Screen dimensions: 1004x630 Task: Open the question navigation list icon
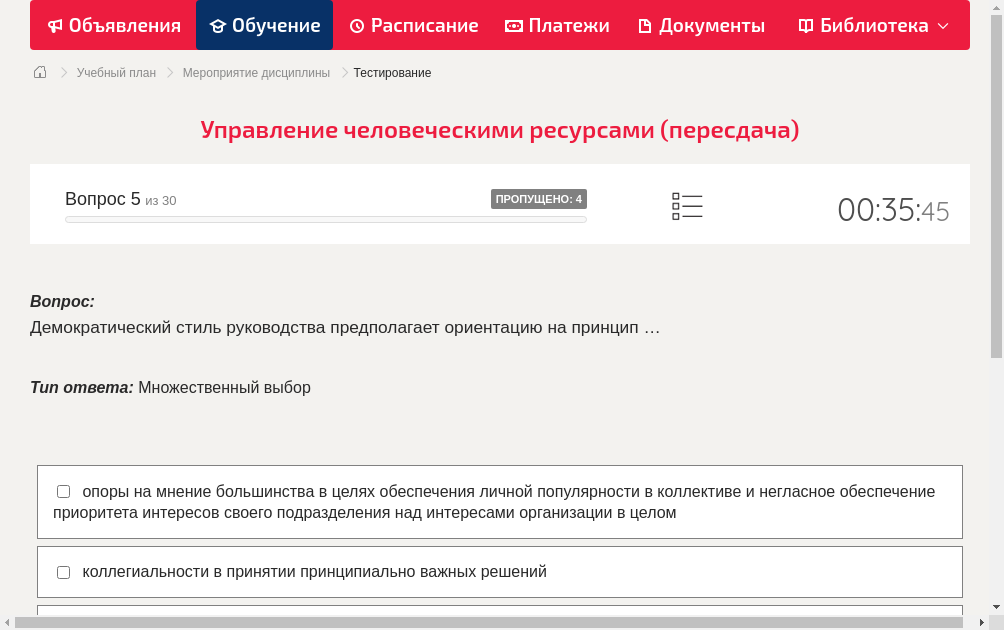(x=687, y=205)
